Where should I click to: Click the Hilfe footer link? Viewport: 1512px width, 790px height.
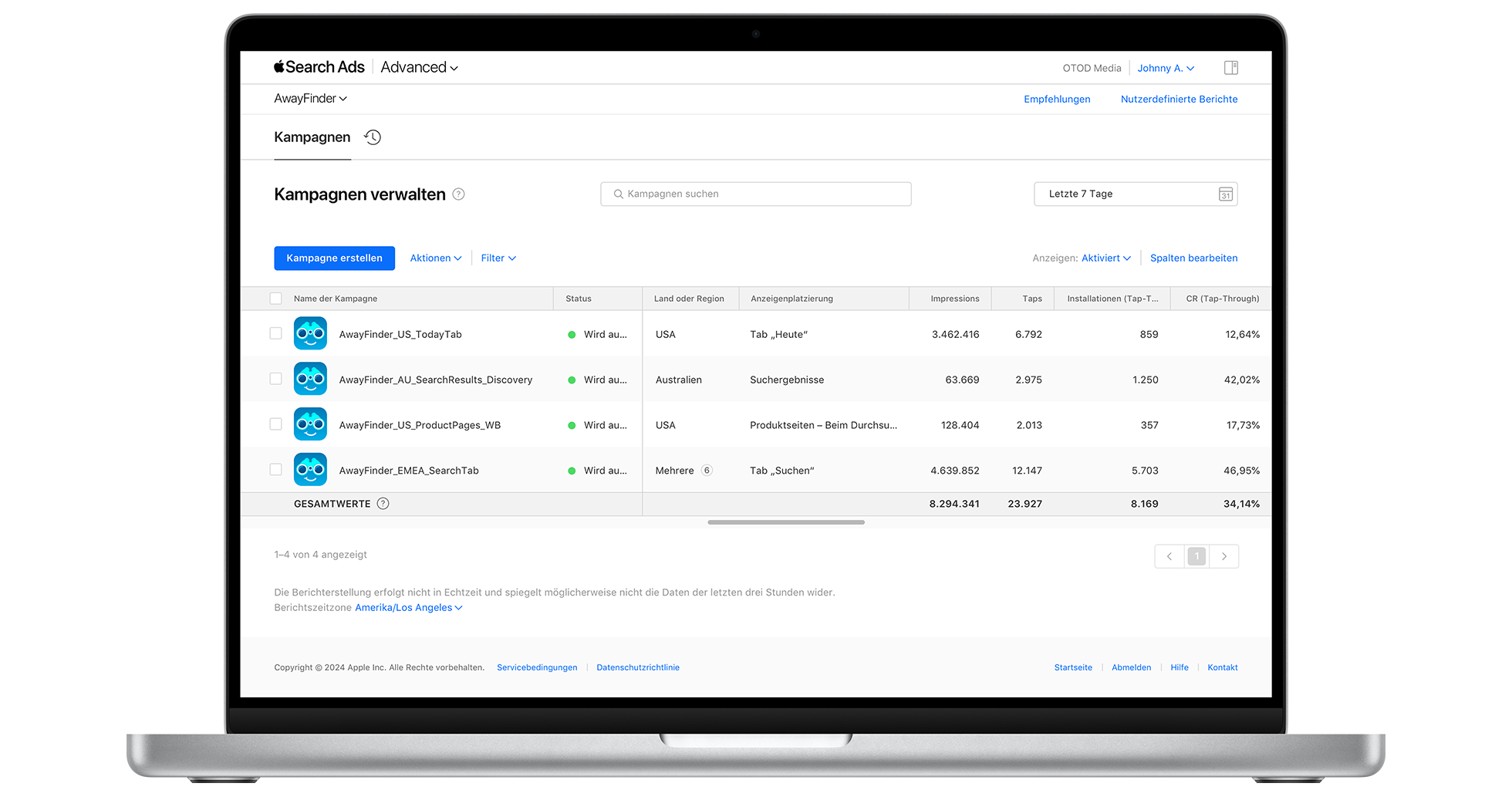click(1180, 668)
